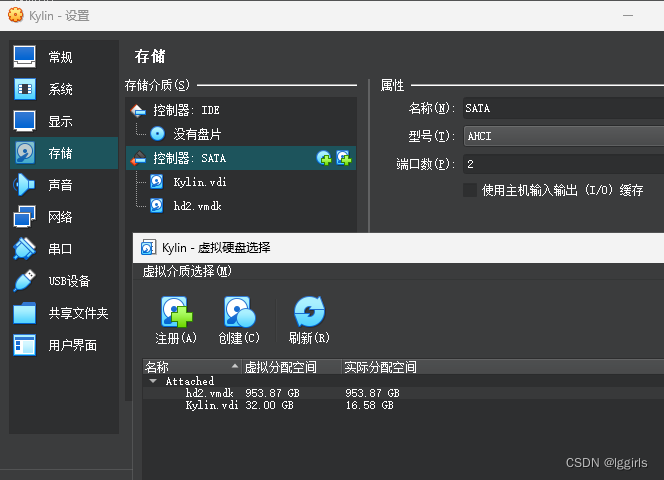Image resolution: width=664 pixels, height=480 pixels.
Task: Click the hd2.vmdk hard disk icon
Action: pyautogui.click(x=157, y=206)
